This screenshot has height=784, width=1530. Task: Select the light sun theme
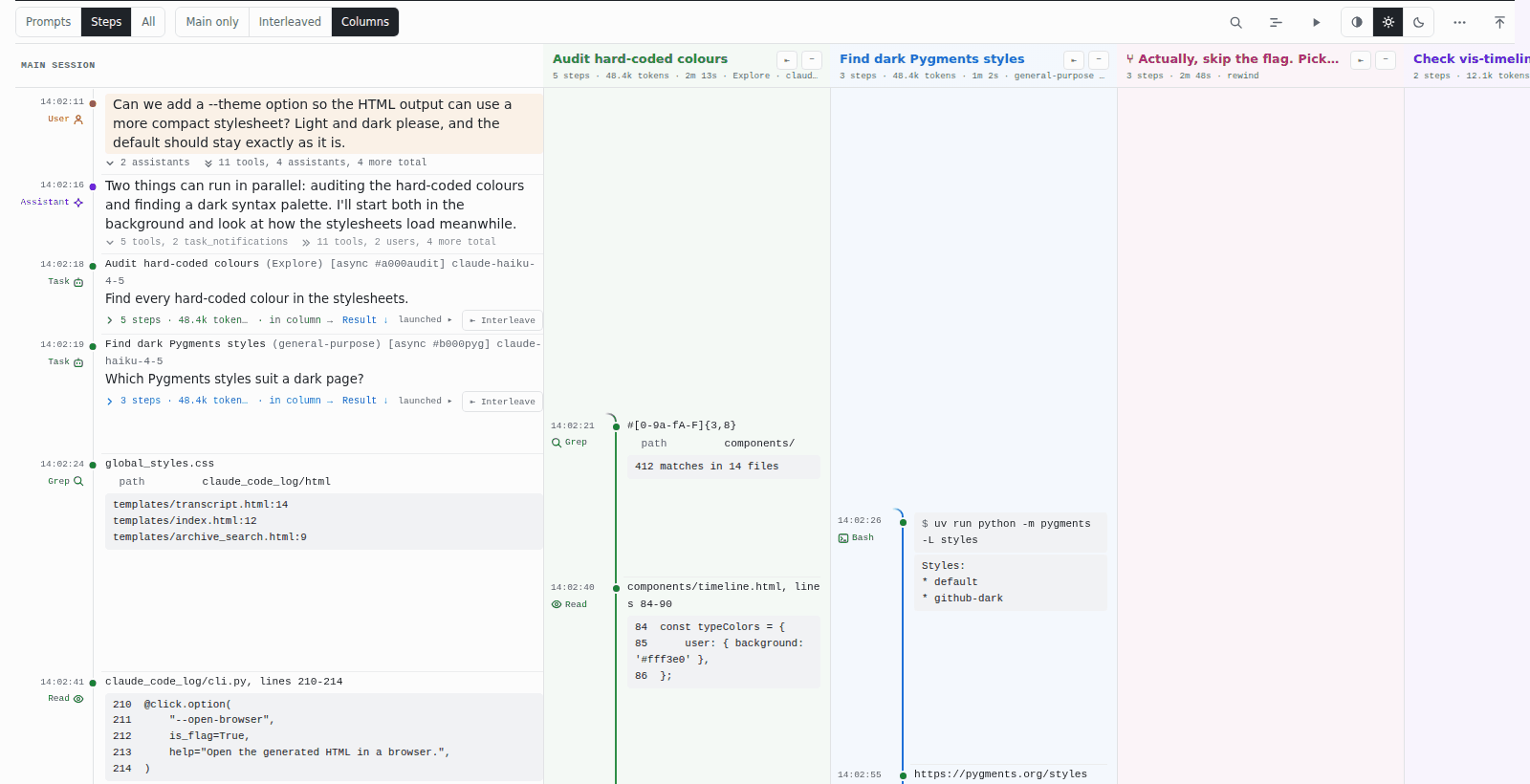point(1388,22)
